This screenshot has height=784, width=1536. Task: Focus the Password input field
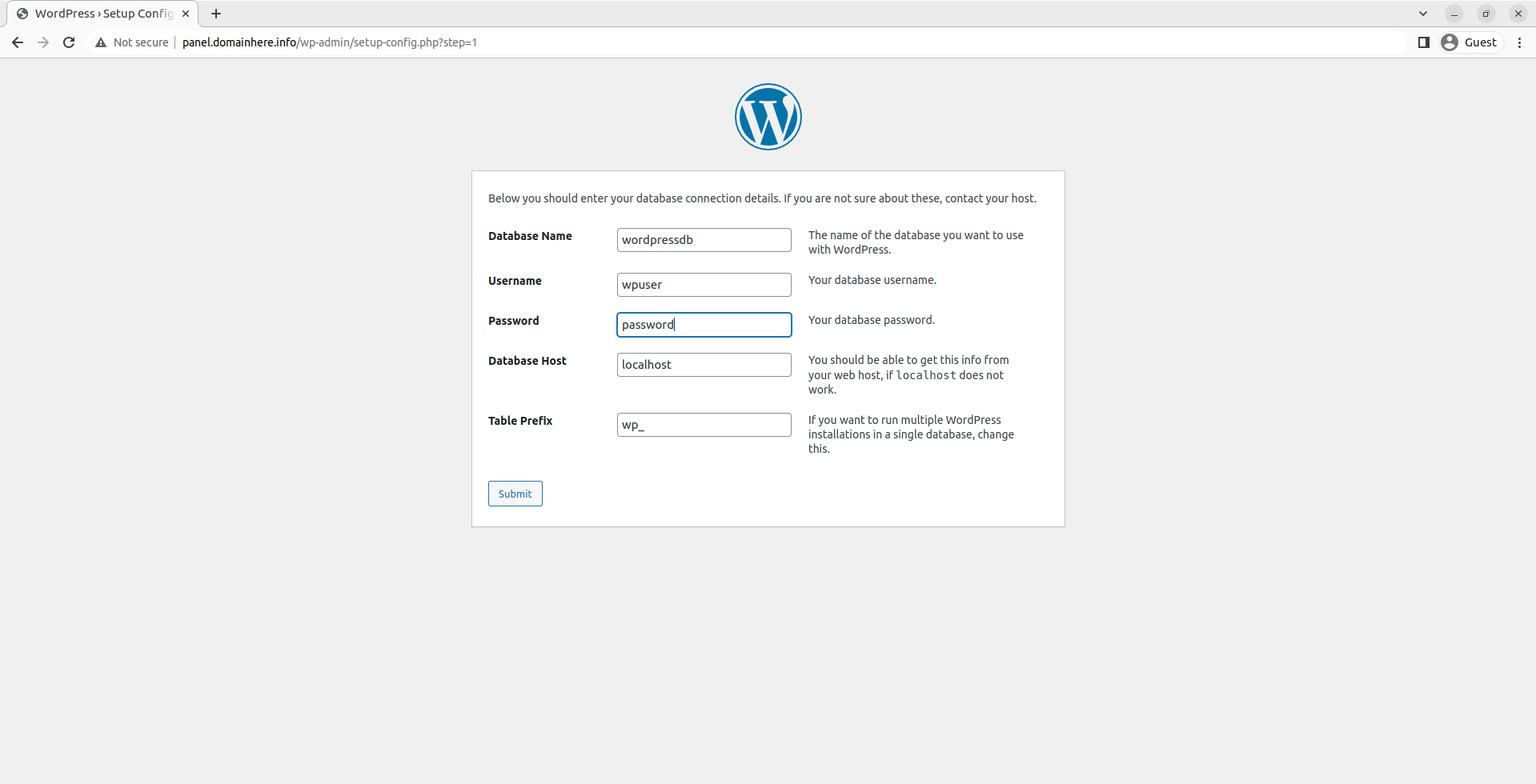pos(704,325)
